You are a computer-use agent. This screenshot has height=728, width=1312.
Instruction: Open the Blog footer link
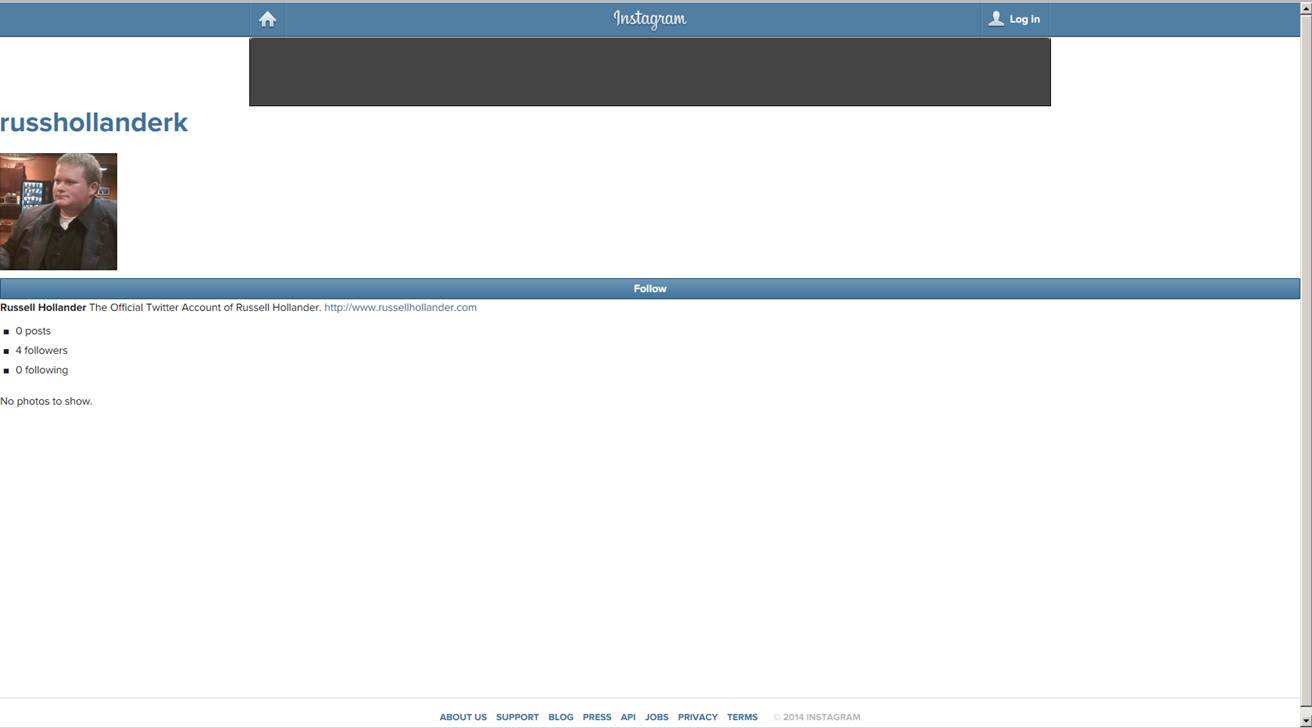tap(561, 717)
